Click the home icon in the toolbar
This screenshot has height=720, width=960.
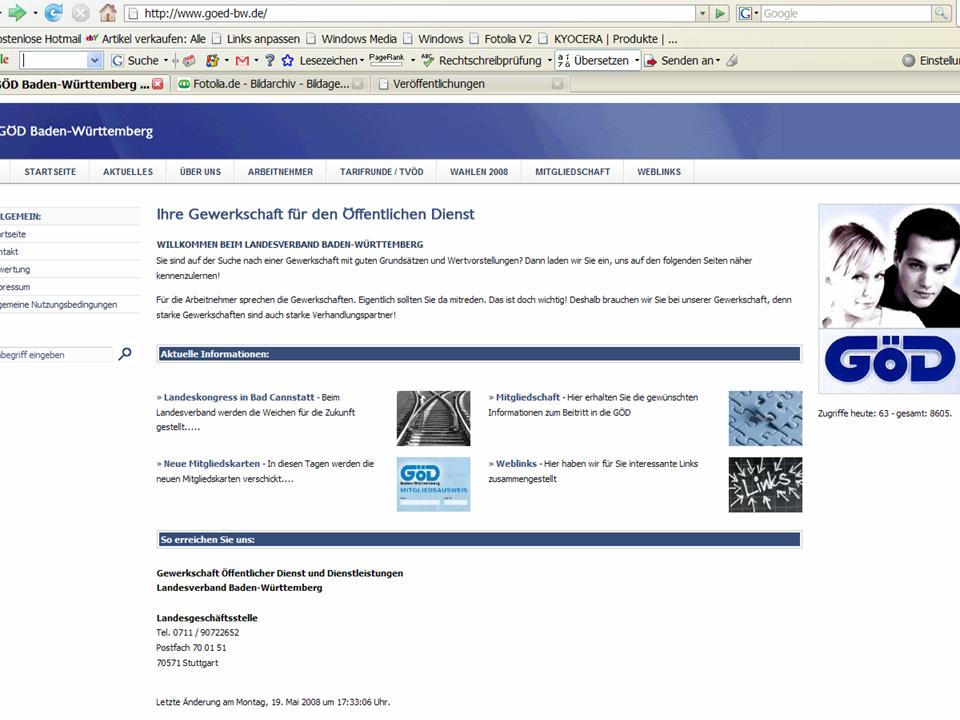108,13
